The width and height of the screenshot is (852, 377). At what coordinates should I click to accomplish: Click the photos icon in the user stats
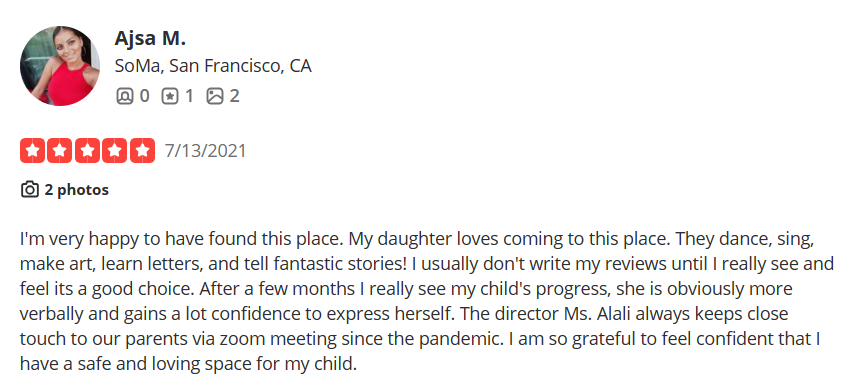[x=215, y=96]
